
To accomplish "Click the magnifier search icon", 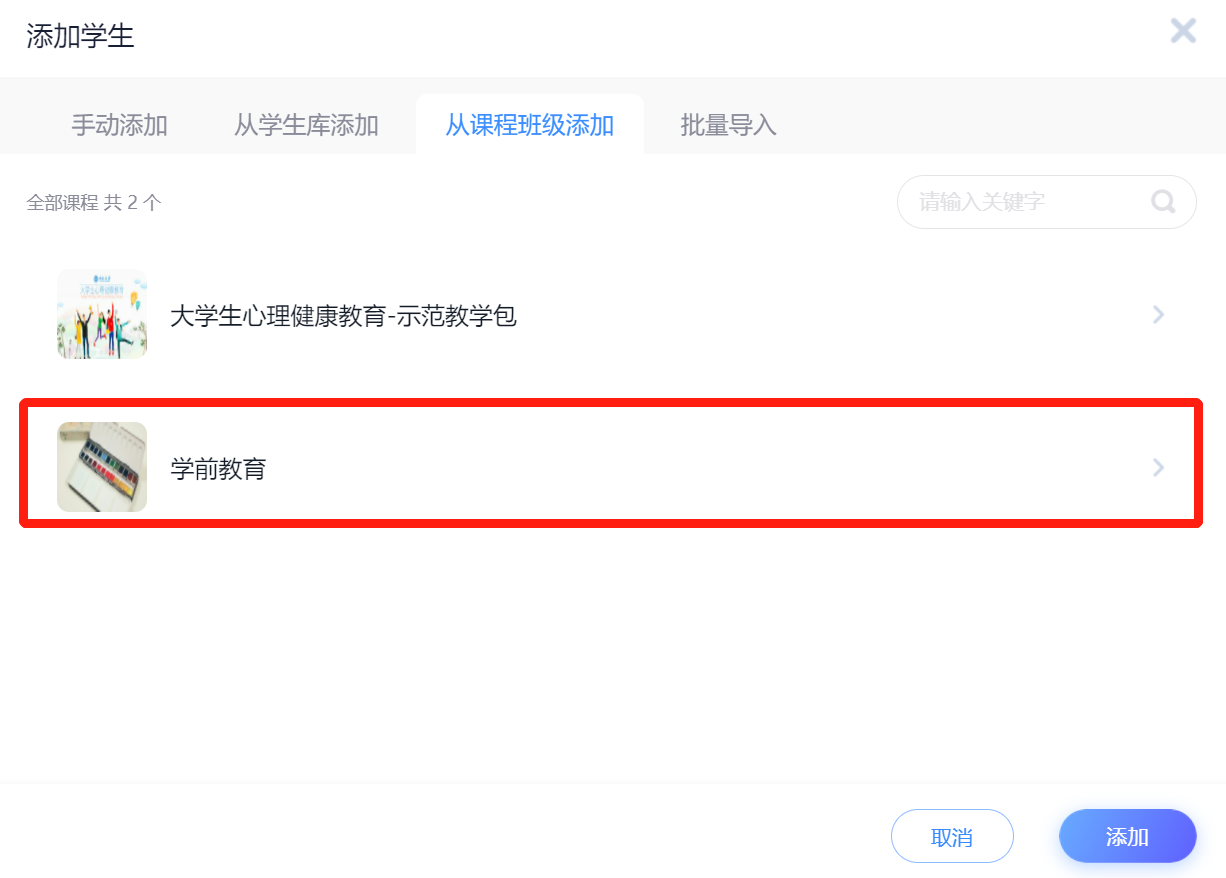I will click(x=1163, y=202).
